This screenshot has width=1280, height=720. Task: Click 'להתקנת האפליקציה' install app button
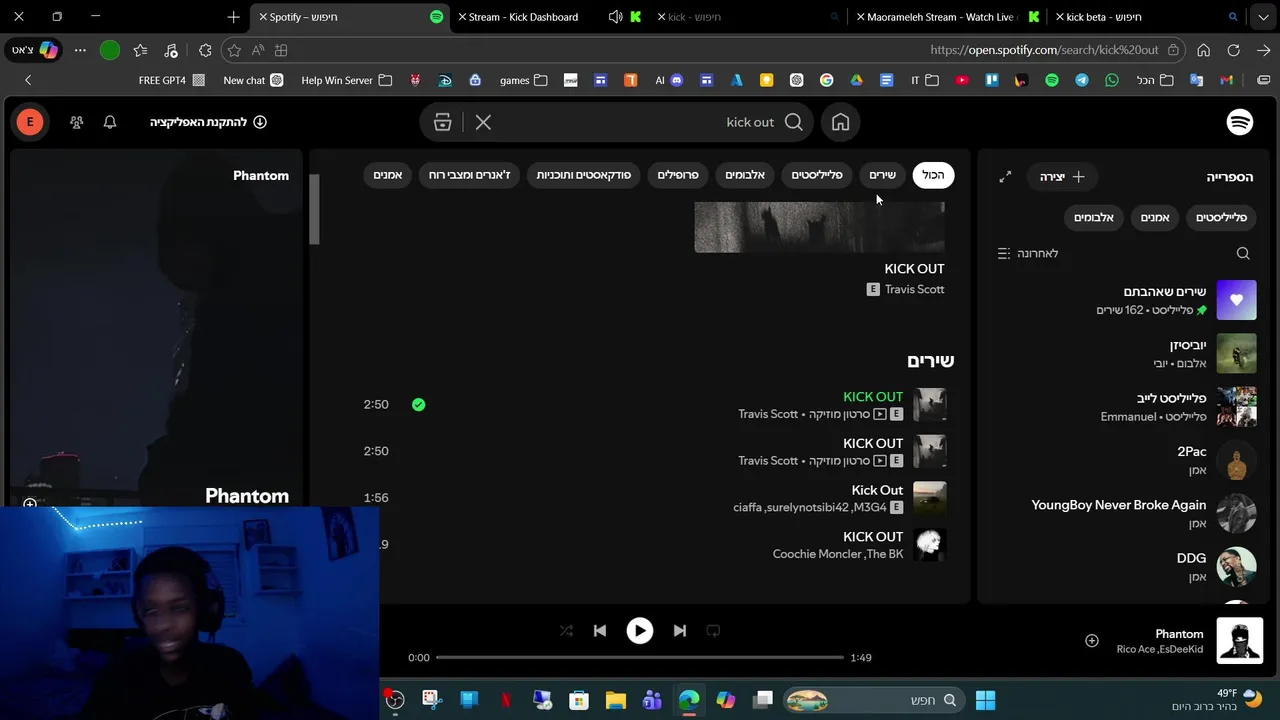208,122
